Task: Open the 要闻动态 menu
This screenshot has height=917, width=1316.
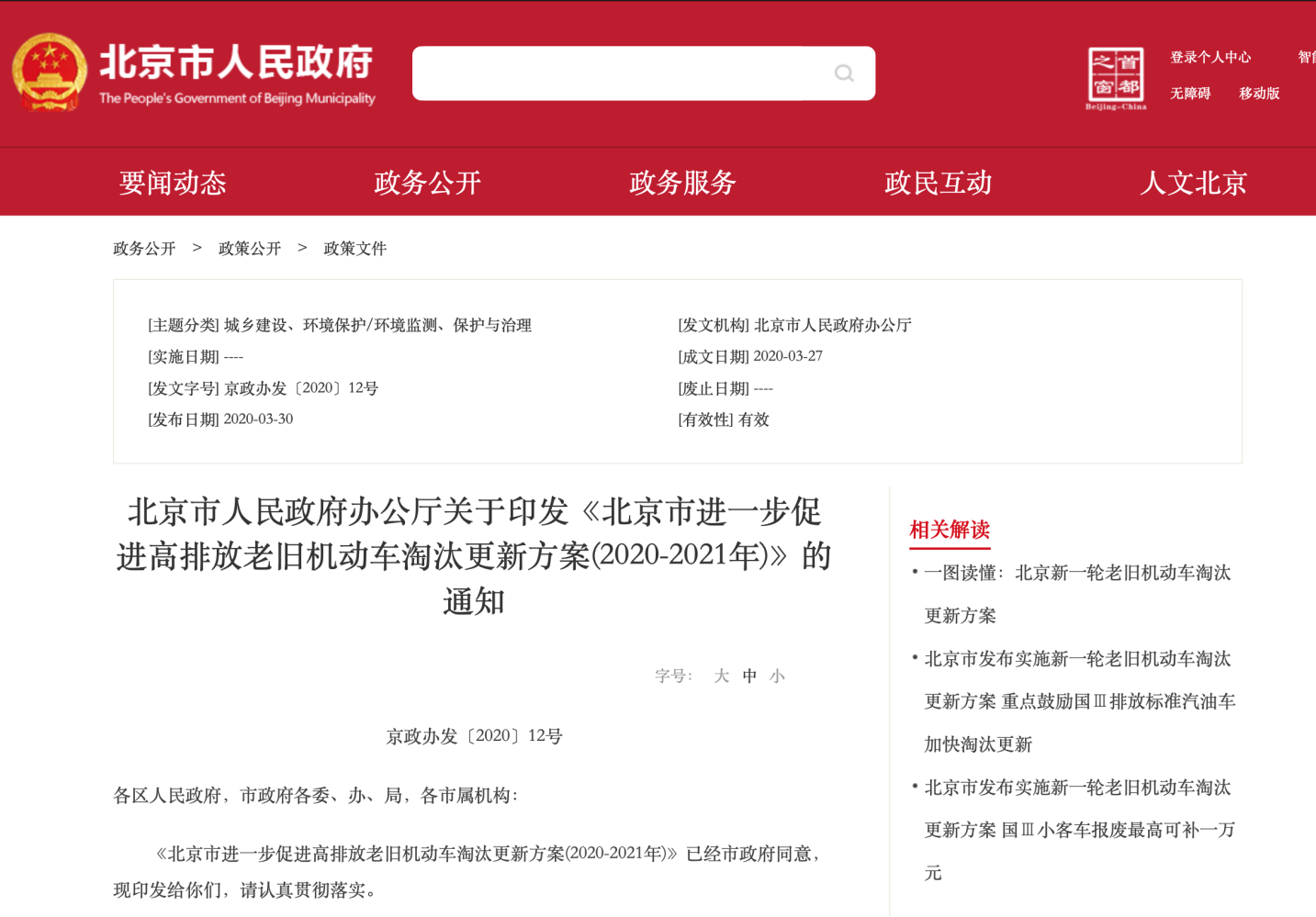Action: 173,183
